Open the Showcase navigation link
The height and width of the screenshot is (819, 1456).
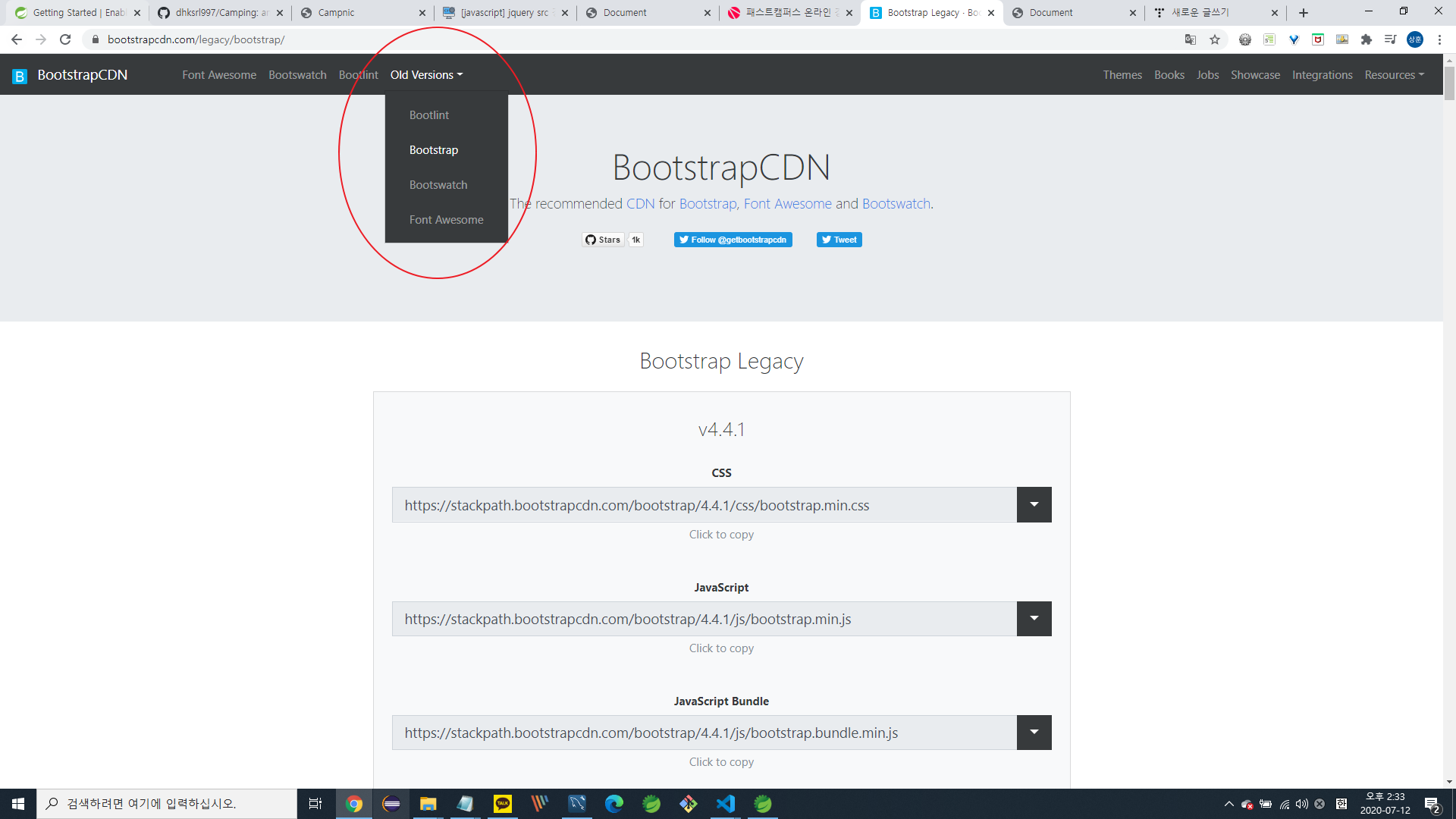[1255, 75]
